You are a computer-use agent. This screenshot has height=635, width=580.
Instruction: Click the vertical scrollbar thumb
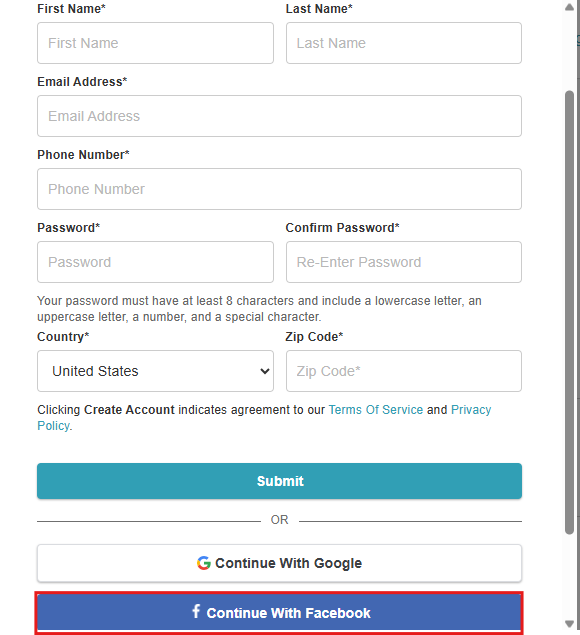[569, 312]
